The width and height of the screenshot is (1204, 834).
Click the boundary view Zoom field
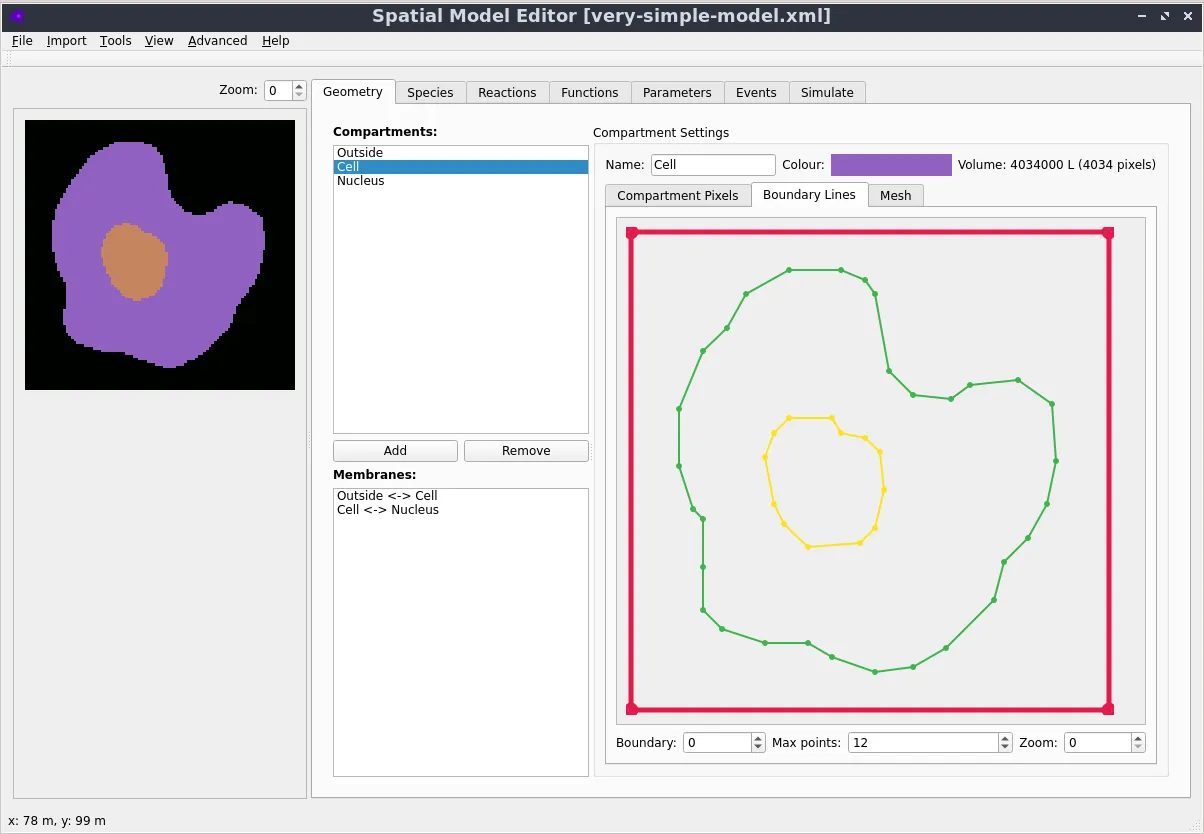pos(1097,743)
